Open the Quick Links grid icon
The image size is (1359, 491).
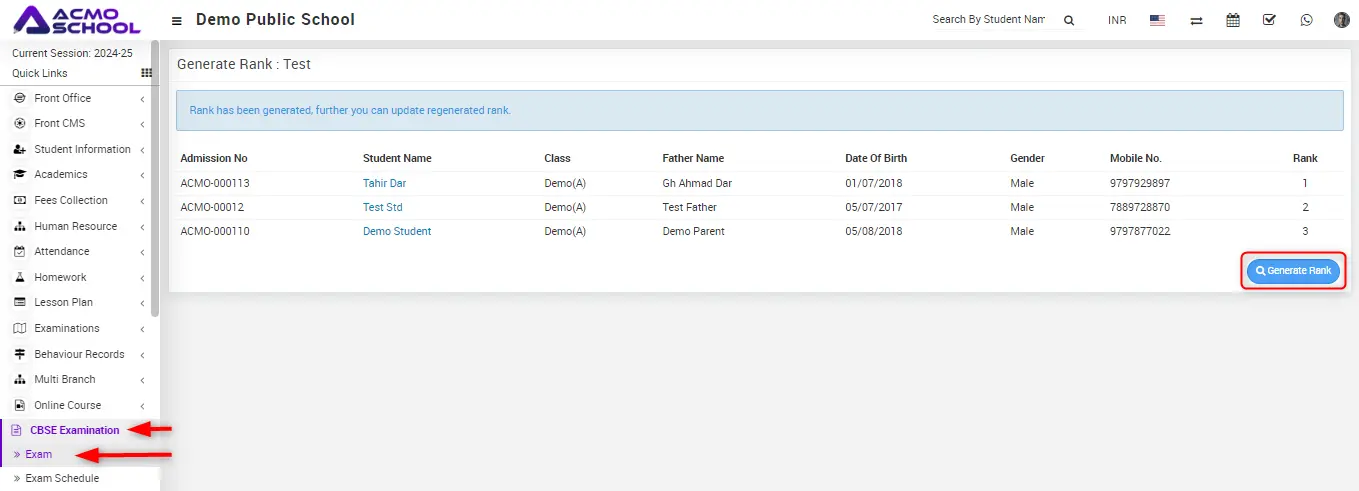(146, 73)
